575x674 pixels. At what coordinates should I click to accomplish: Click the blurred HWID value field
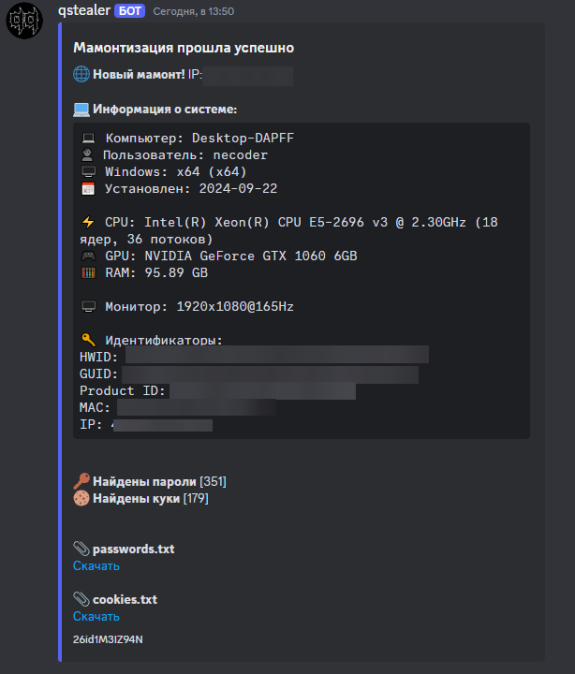click(x=277, y=355)
